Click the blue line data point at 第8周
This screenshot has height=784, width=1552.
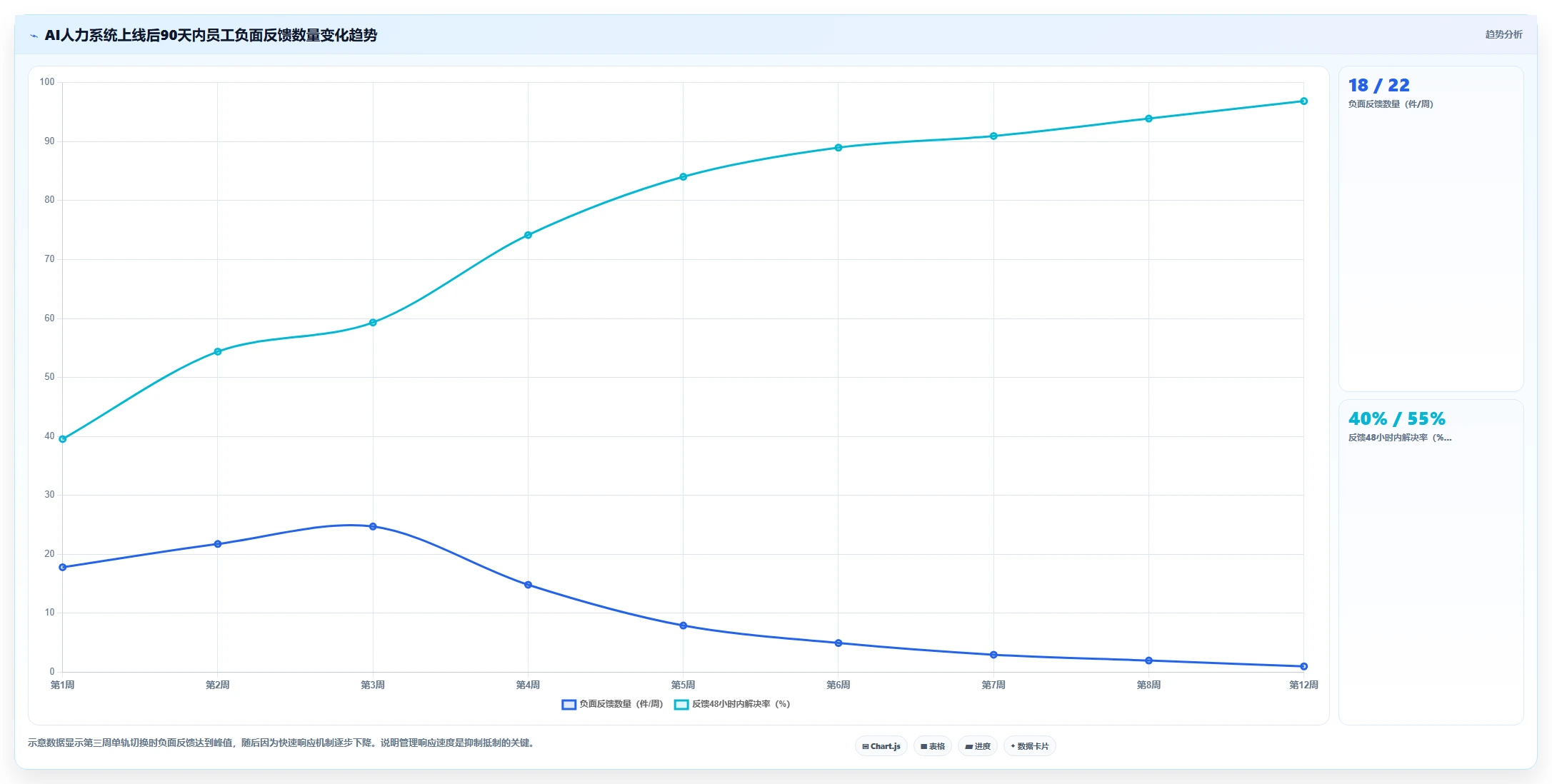coord(1148,660)
